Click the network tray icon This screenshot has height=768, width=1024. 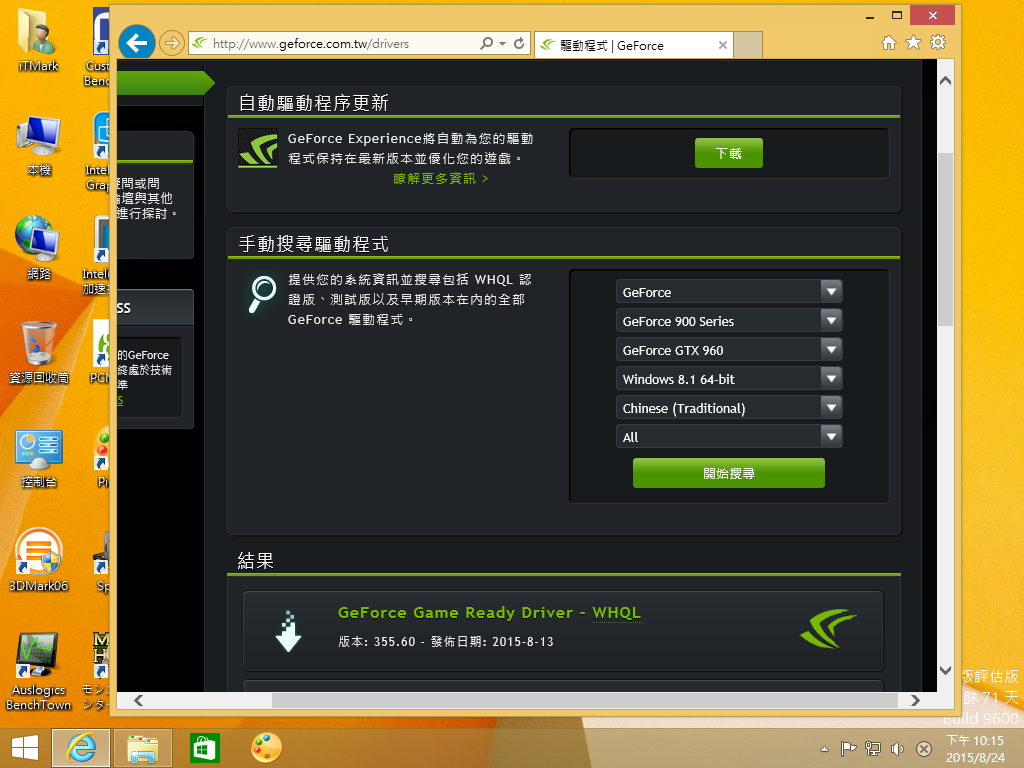(872, 749)
